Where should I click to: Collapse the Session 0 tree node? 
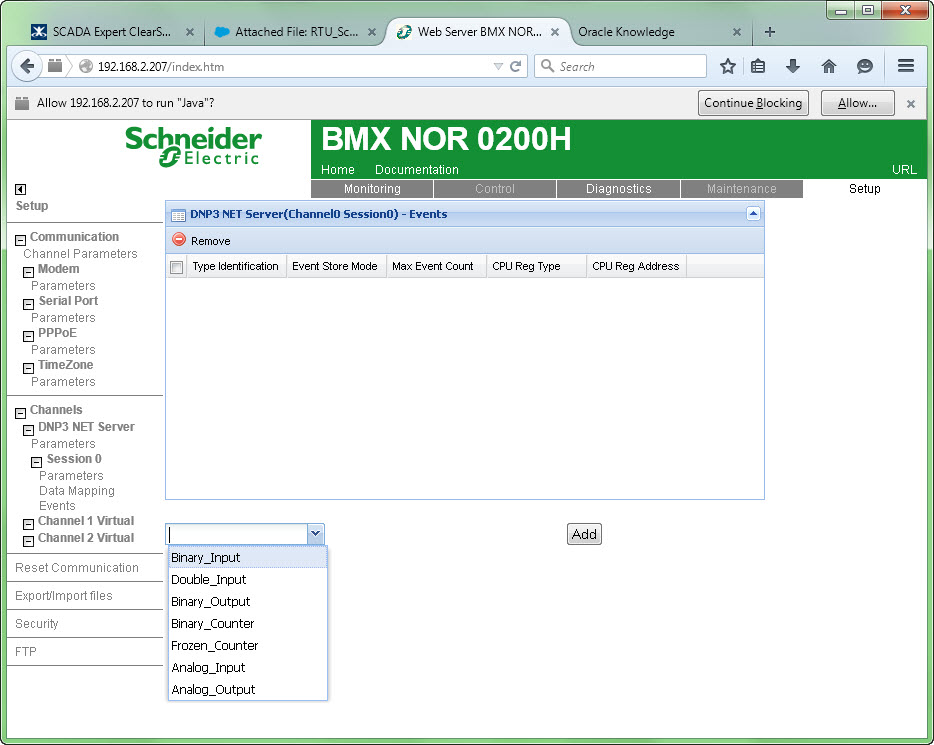[x=36, y=462]
